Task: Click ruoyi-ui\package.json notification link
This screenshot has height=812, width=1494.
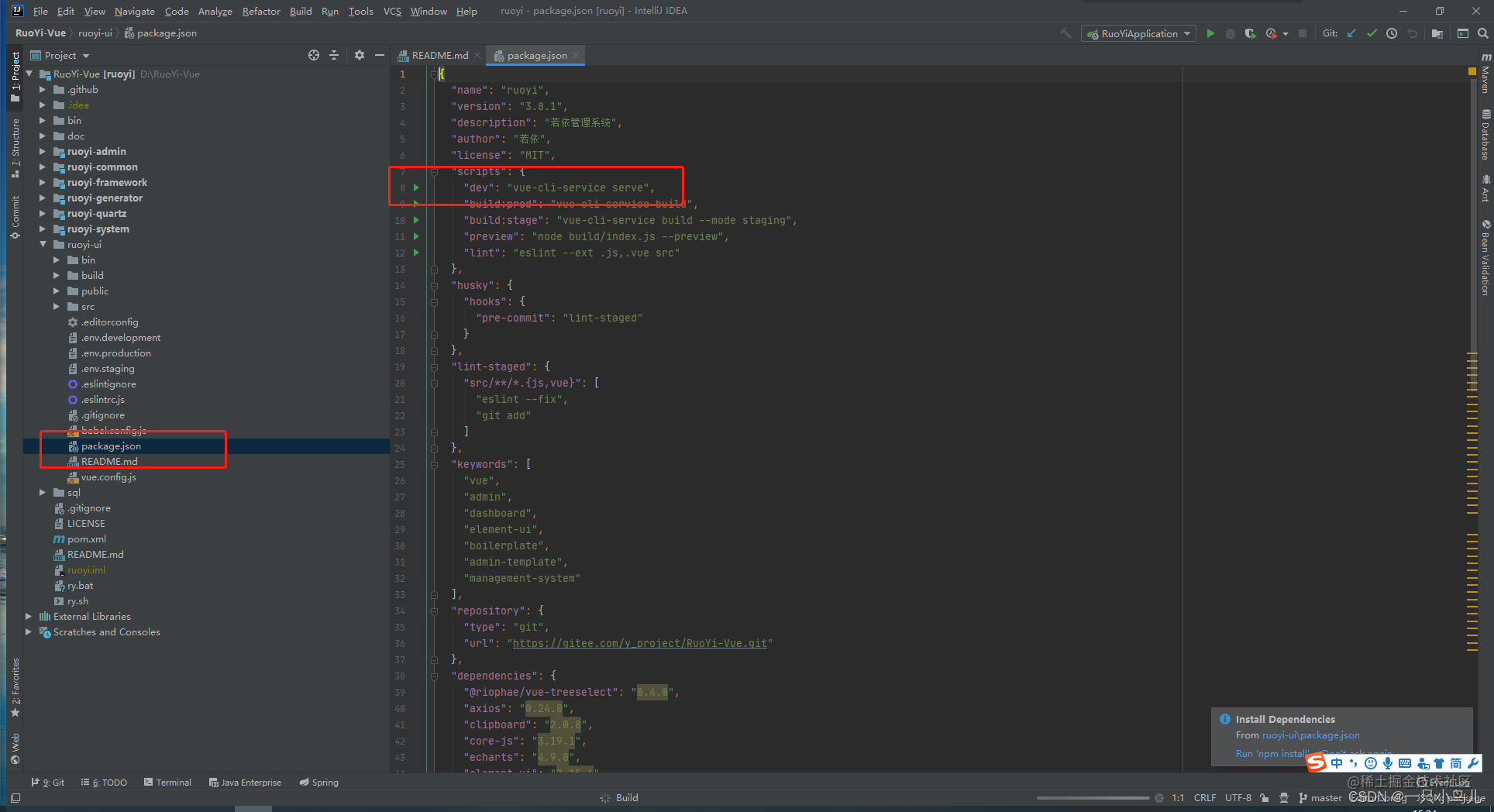Action: pos(1310,735)
